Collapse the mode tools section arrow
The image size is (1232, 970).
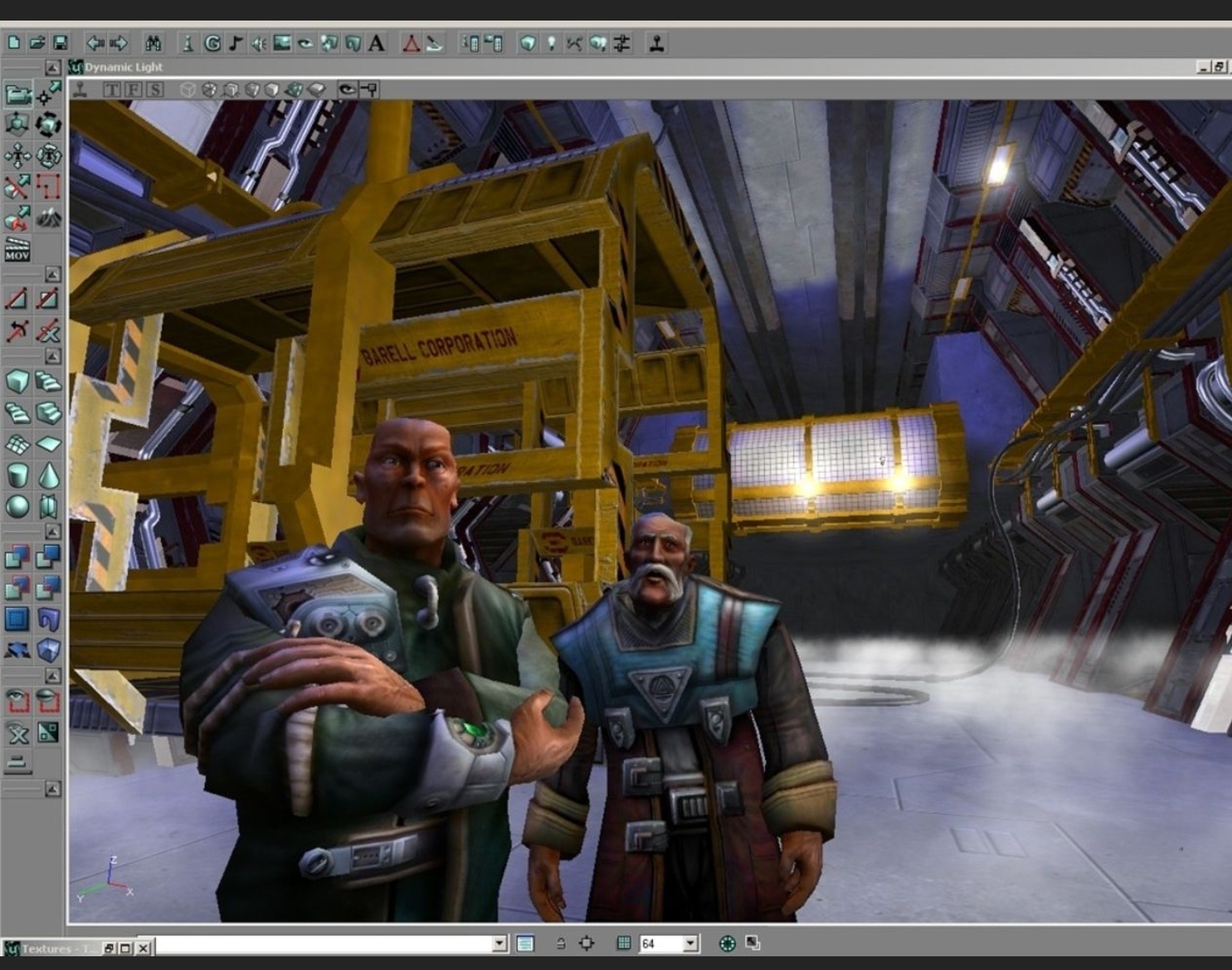53,67
